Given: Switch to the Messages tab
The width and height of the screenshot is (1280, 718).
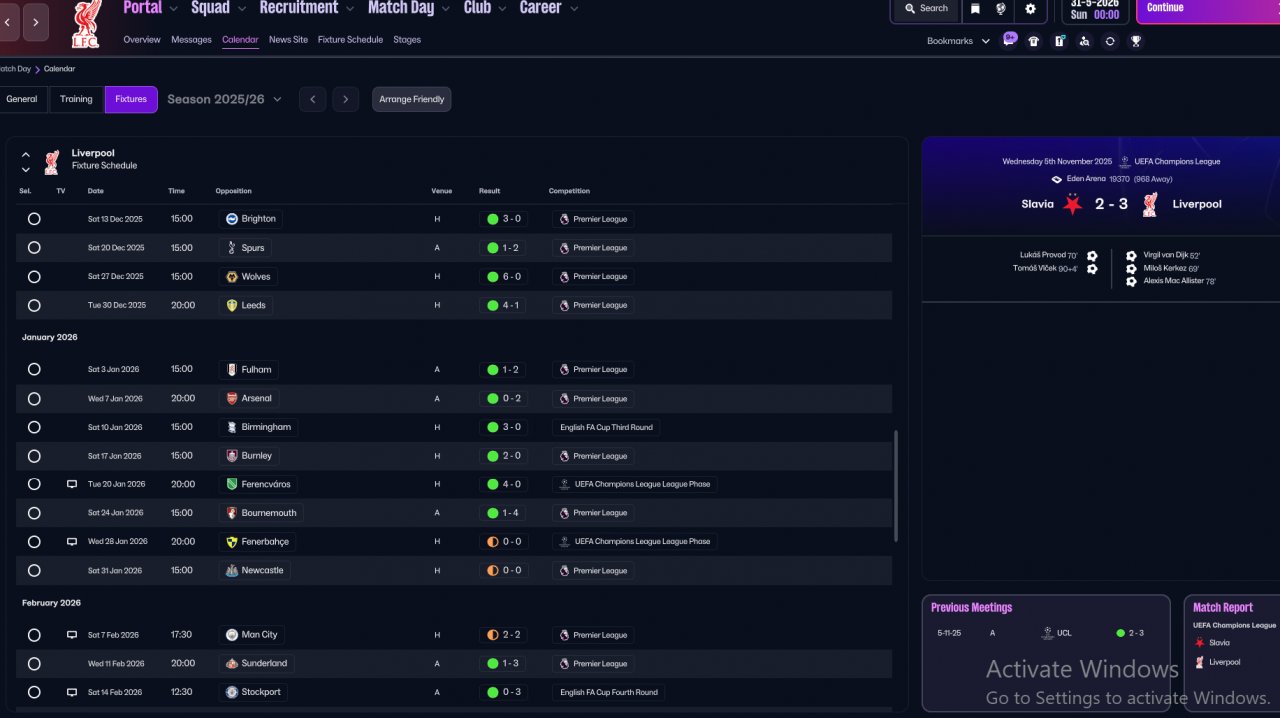Looking at the screenshot, I should [191, 40].
